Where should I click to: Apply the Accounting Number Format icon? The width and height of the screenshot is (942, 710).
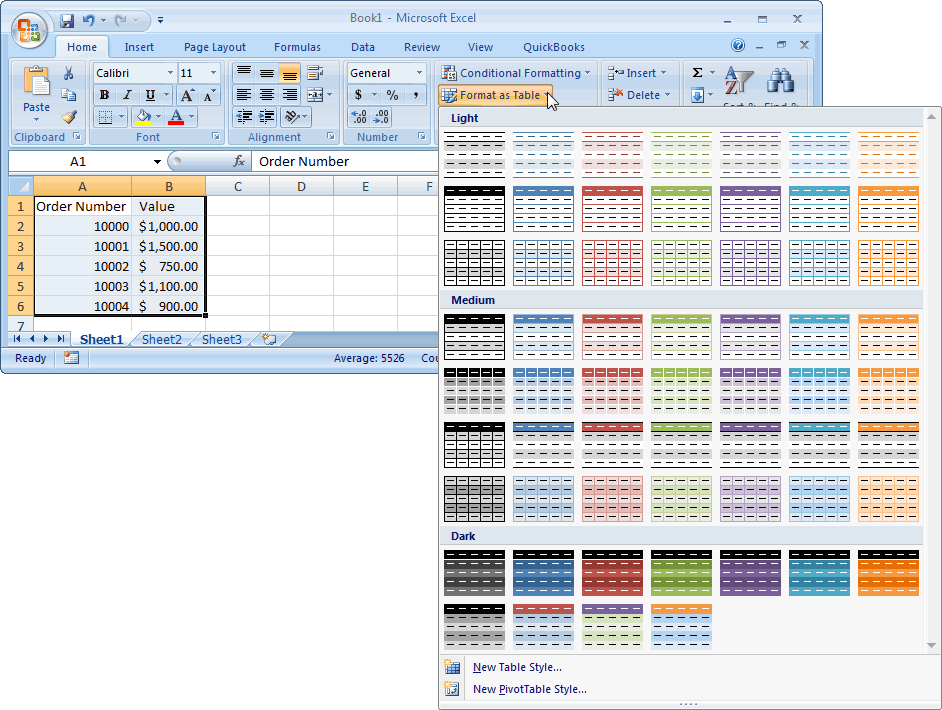coord(359,94)
